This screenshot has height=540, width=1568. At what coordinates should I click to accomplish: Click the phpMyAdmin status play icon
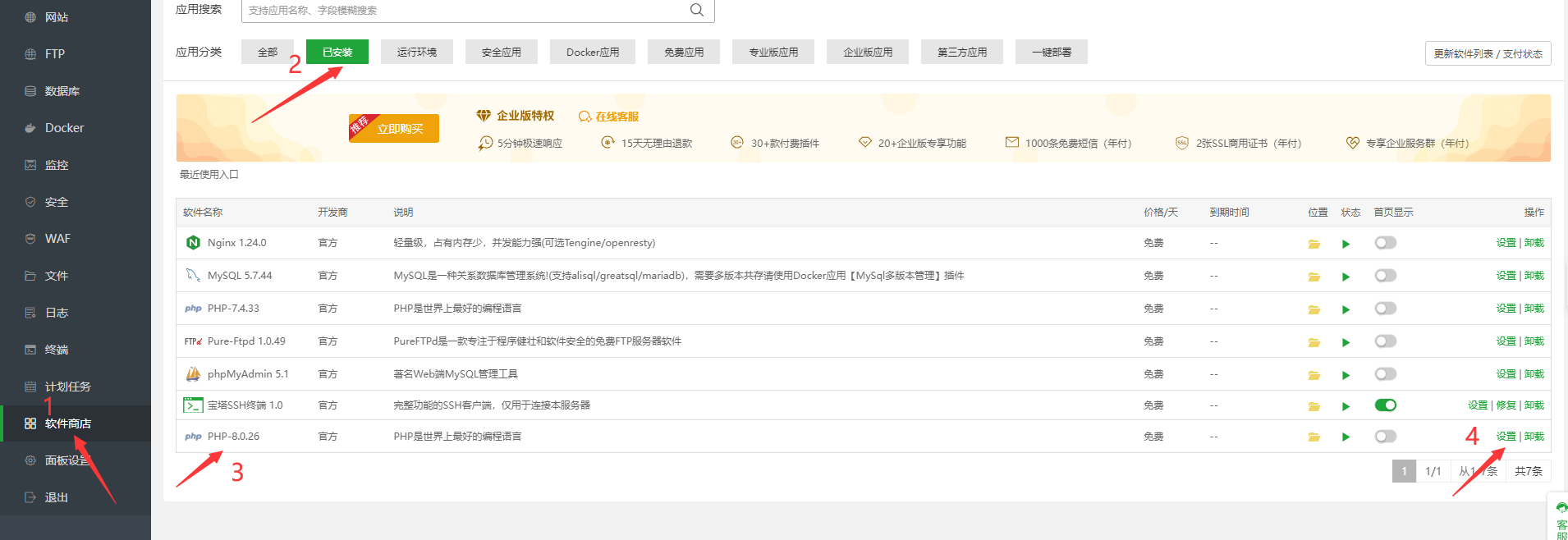[x=1346, y=375]
